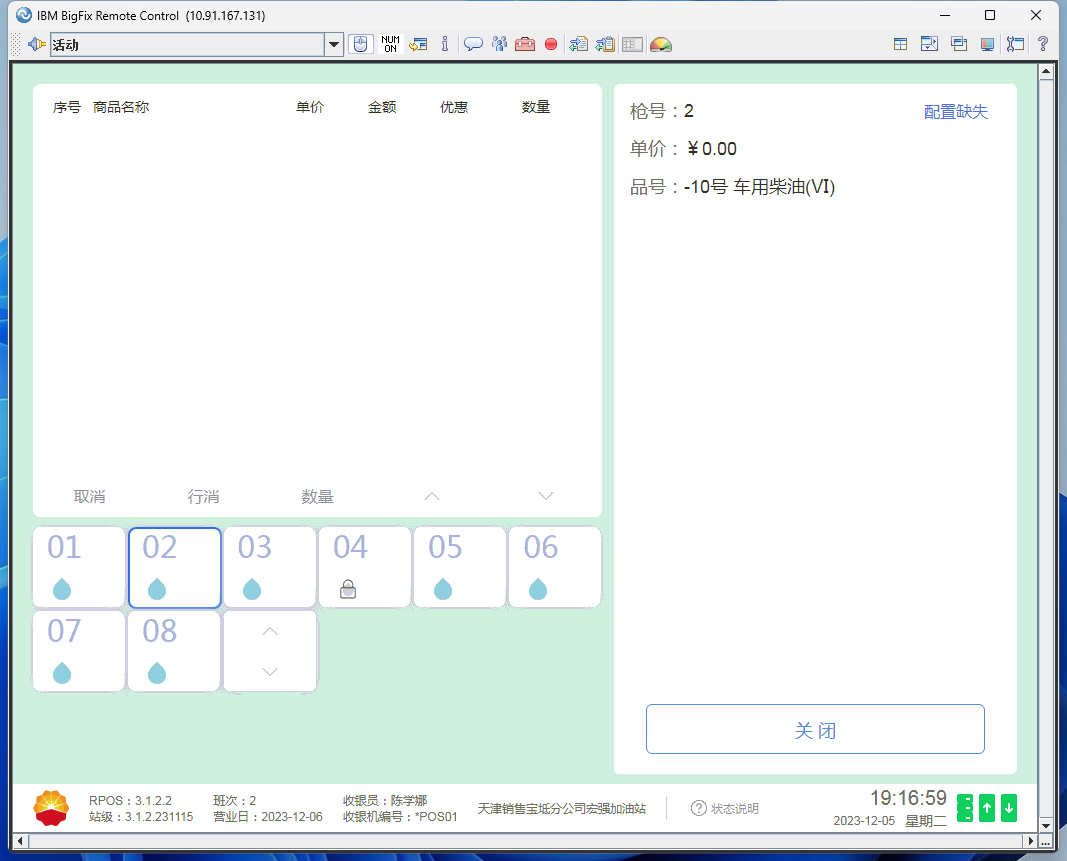
Task: Open the help question mark icon
Action: (x=1042, y=44)
